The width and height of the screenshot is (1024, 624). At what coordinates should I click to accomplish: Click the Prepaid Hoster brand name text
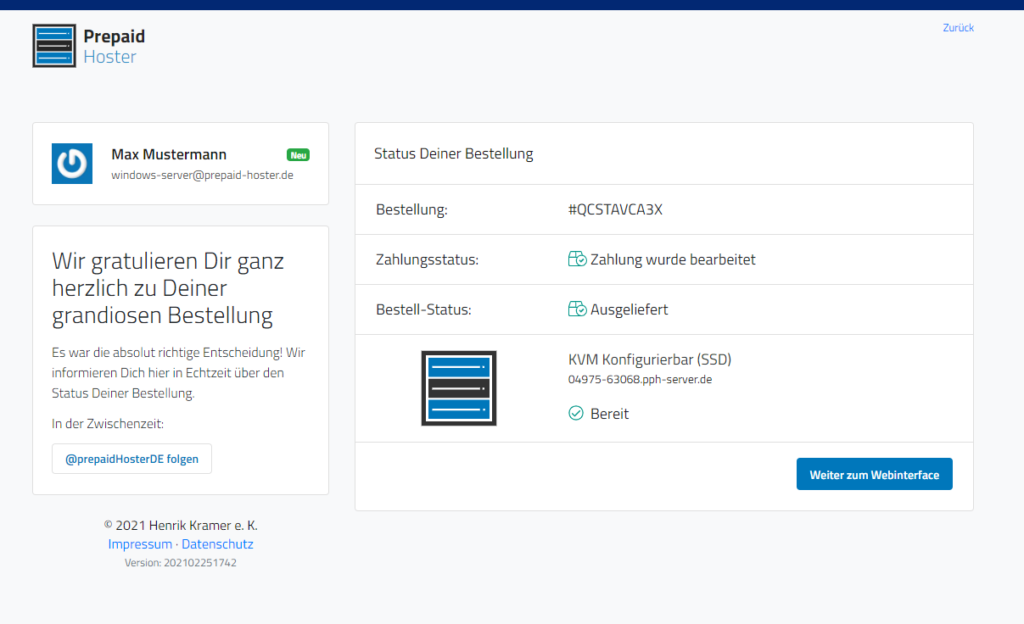tap(114, 46)
